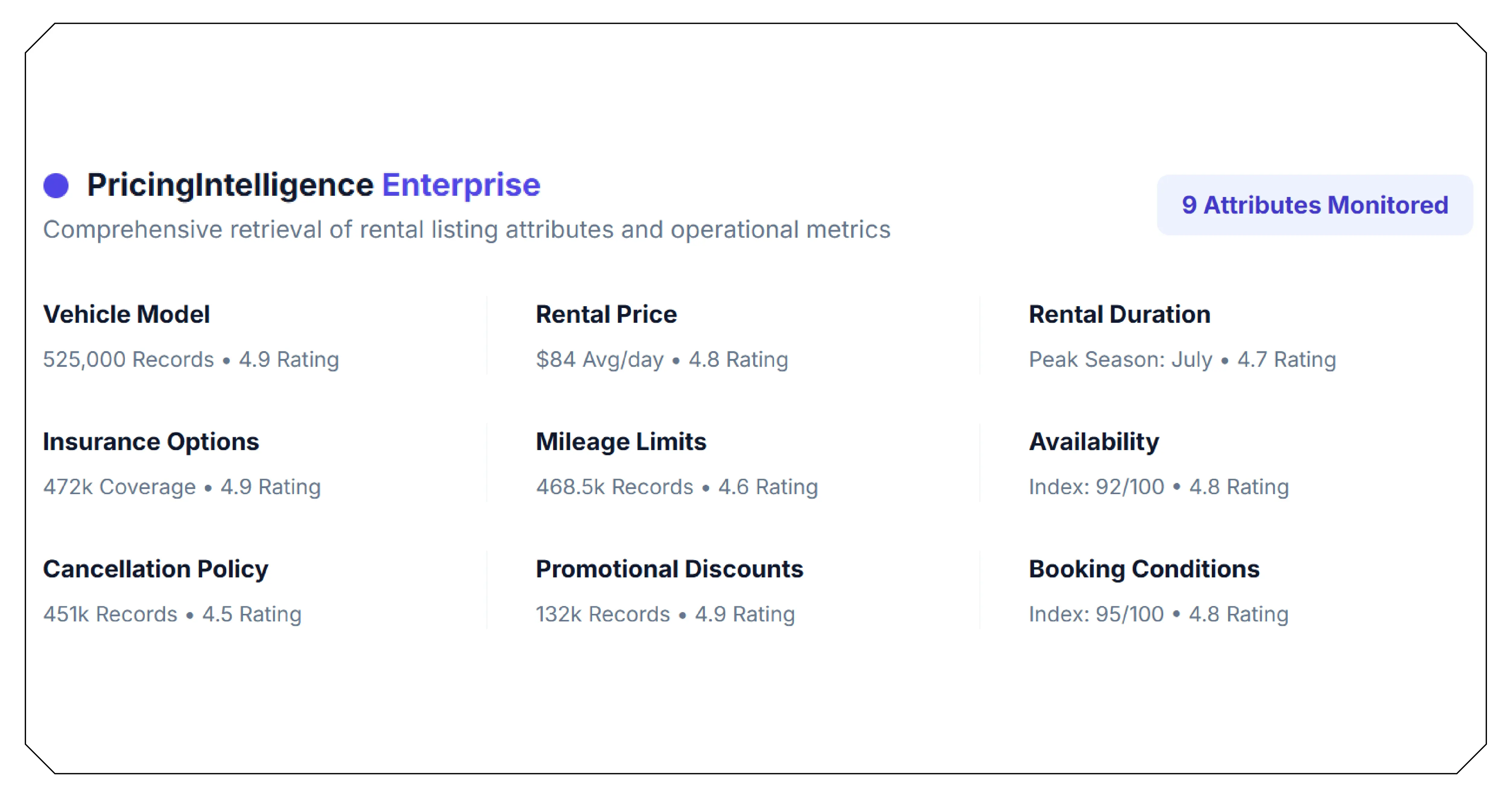Screen dimensions: 1512x797
Task: Click the '9 Attributes Monitored' badge
Action: [x=1315, y=205]
